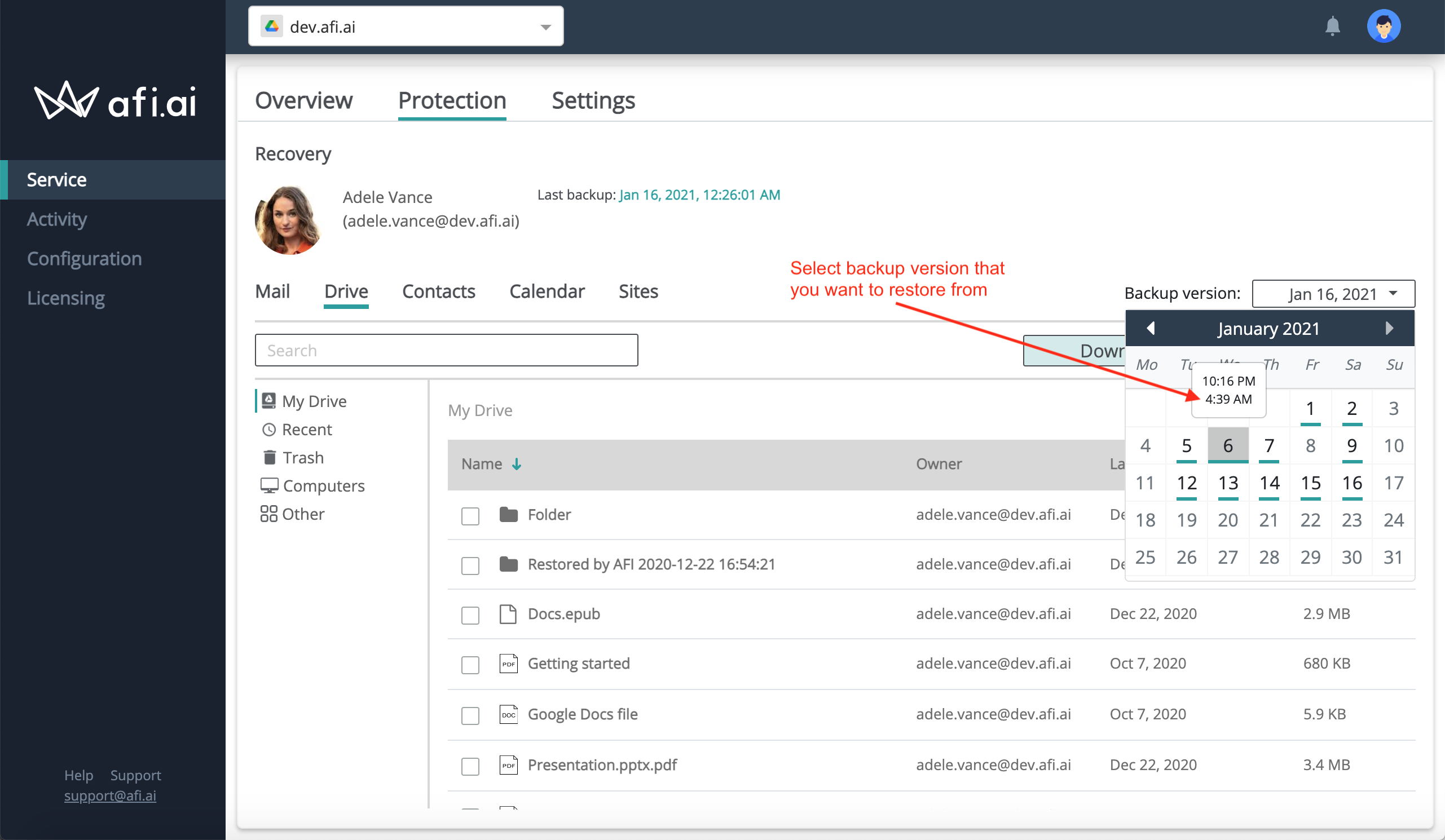Click the Other grid icon
This screenshot has height=840, width=1445.
[268, 514]
